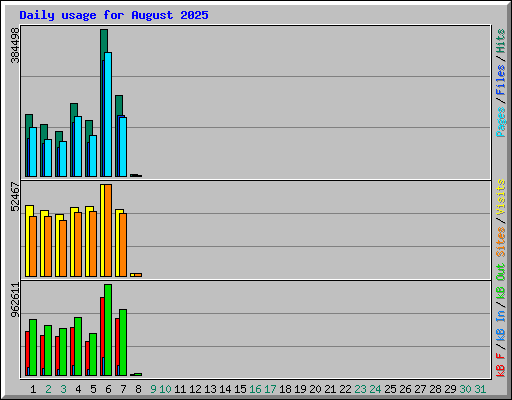Click day 1 on the x-axis

[x=33, y=389]
